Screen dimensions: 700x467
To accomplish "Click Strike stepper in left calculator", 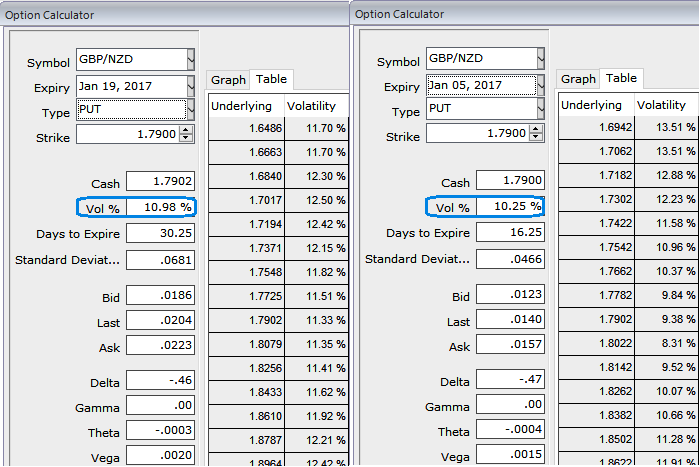I will tap(186, 134).
